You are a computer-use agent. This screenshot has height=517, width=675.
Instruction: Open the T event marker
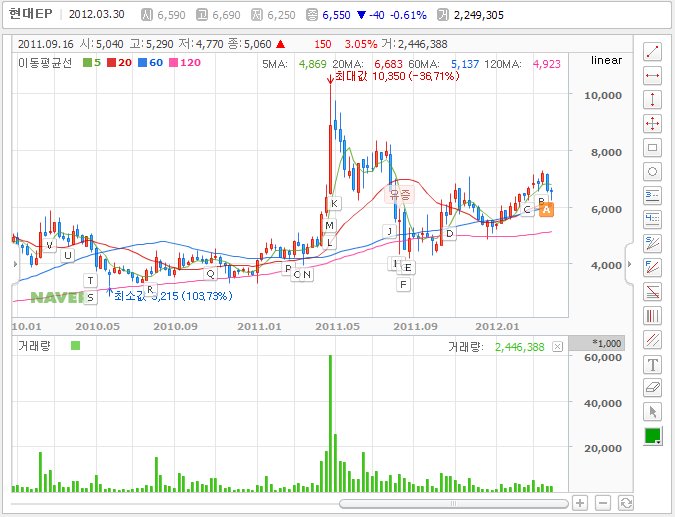90,281
